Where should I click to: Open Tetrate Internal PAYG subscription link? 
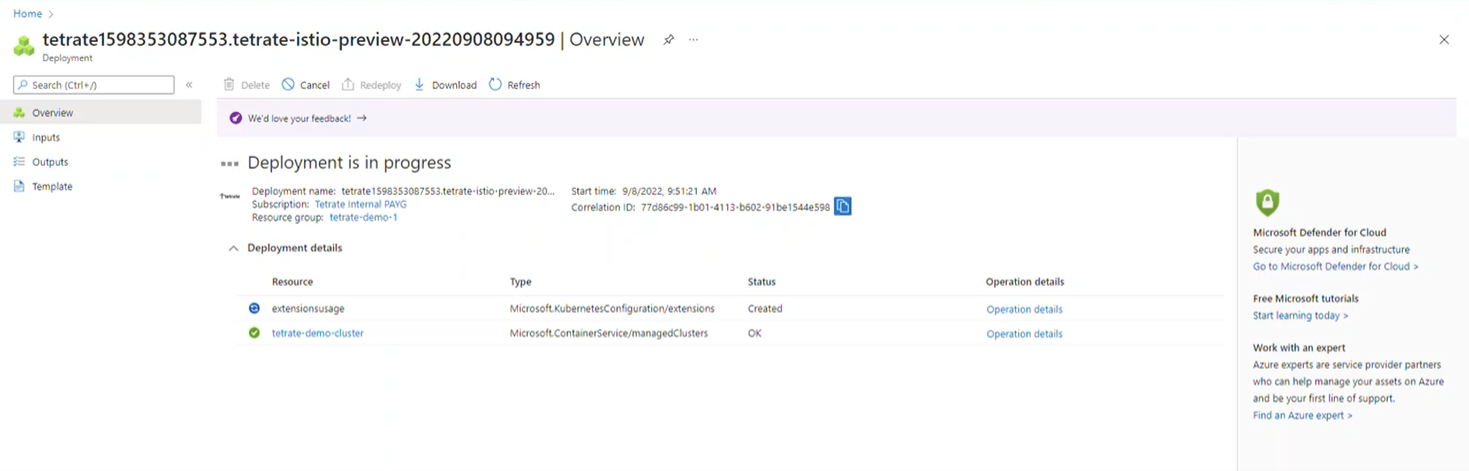[x=360, y=204]
